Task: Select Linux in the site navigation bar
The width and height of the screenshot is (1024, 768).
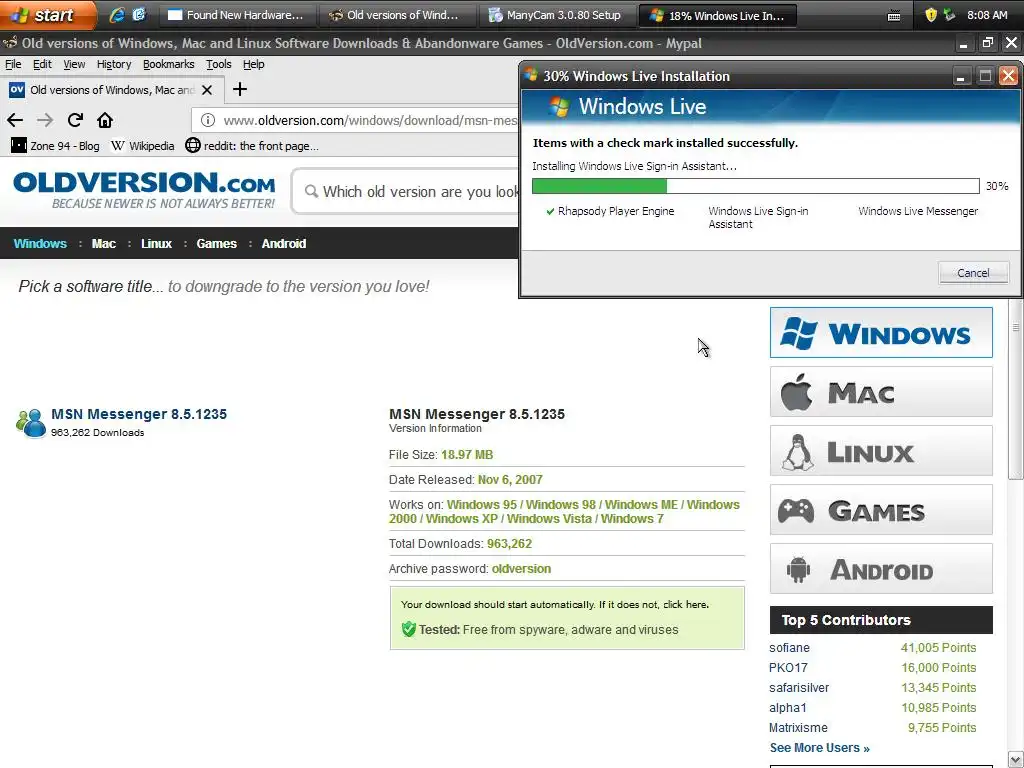Action: click(x=157, y=244)
